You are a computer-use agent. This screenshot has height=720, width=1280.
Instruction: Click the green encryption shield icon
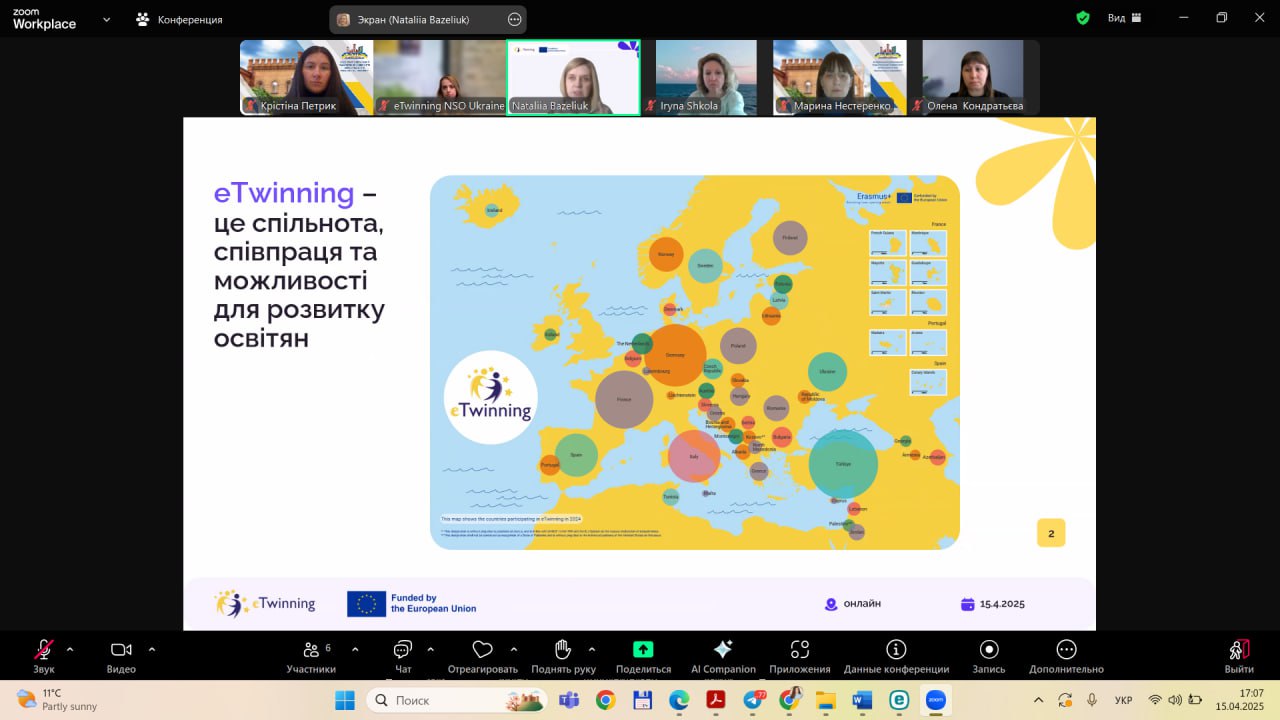point(1083,18)
